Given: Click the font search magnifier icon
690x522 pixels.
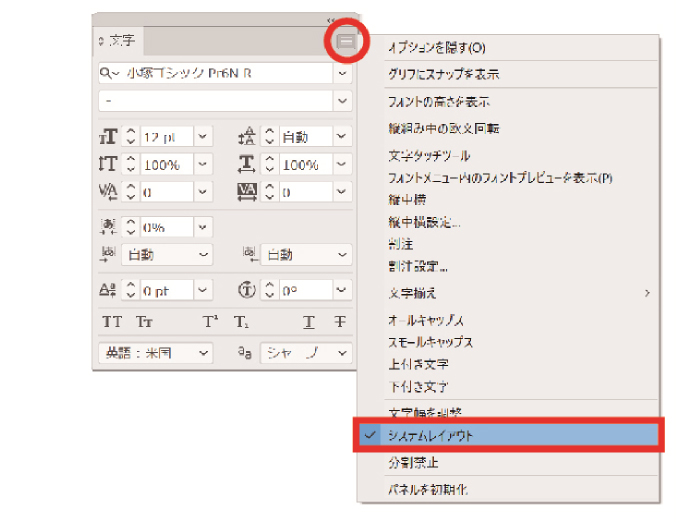Looking at the screenshot, I should coord(107,73).
